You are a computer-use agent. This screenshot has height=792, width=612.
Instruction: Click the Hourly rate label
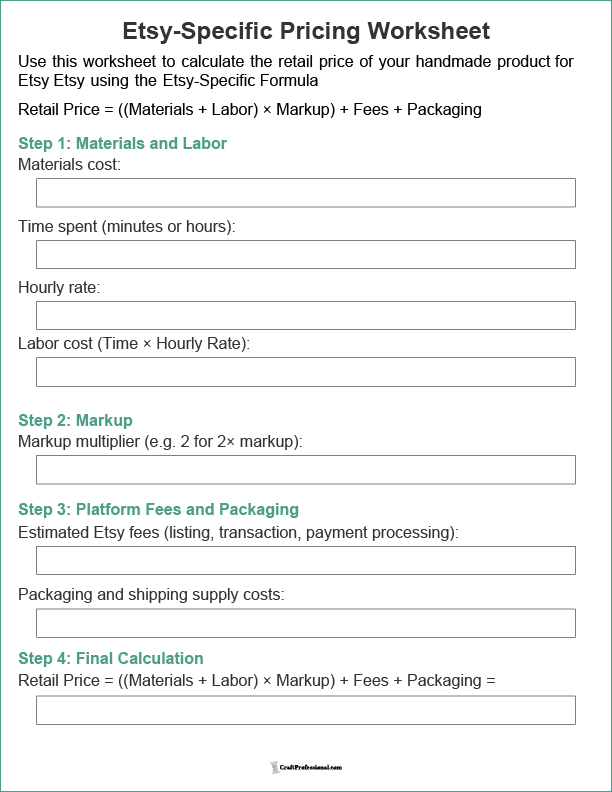[x=59, y=287]
